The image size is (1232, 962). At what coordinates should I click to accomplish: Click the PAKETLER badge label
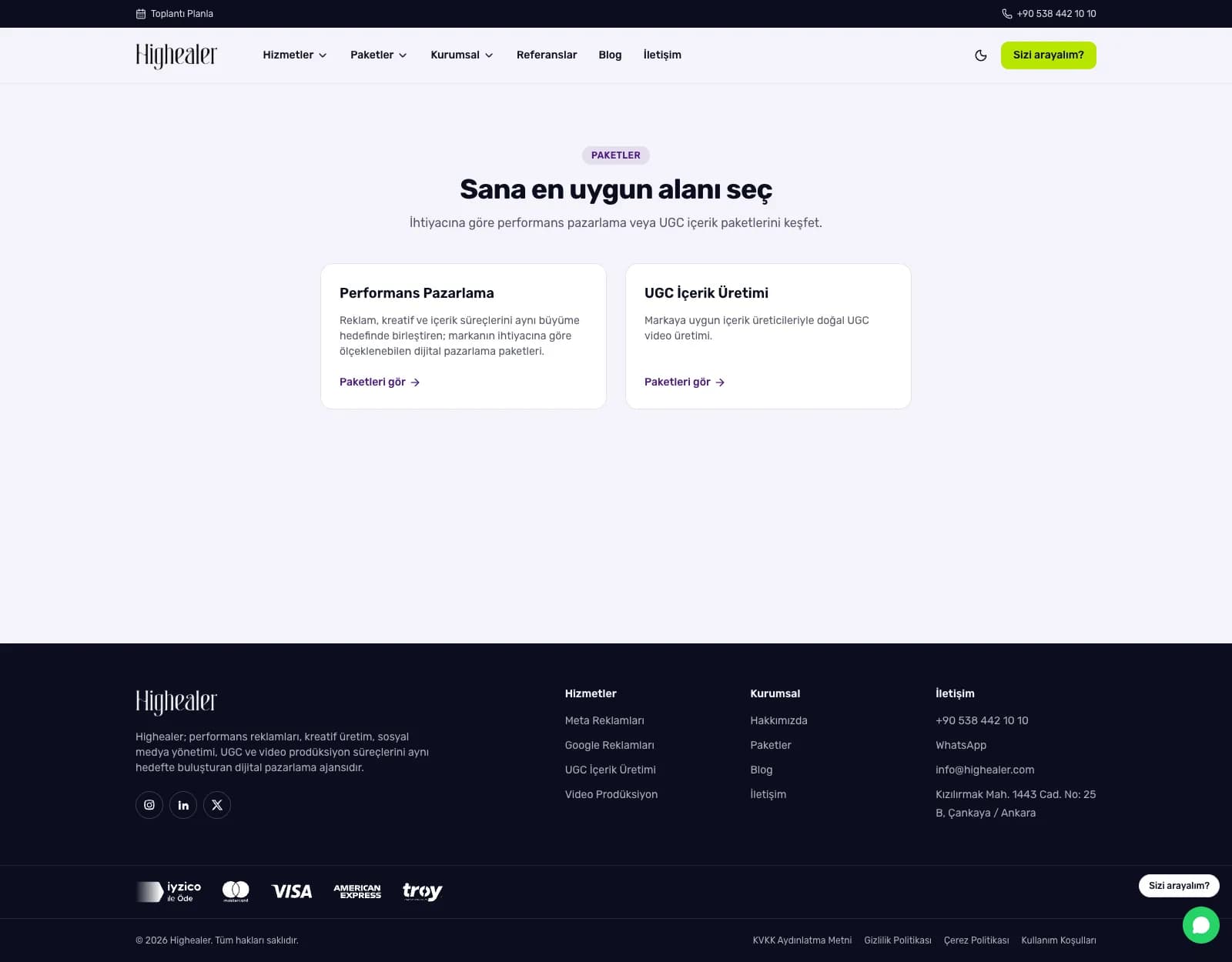click(616, 155)
